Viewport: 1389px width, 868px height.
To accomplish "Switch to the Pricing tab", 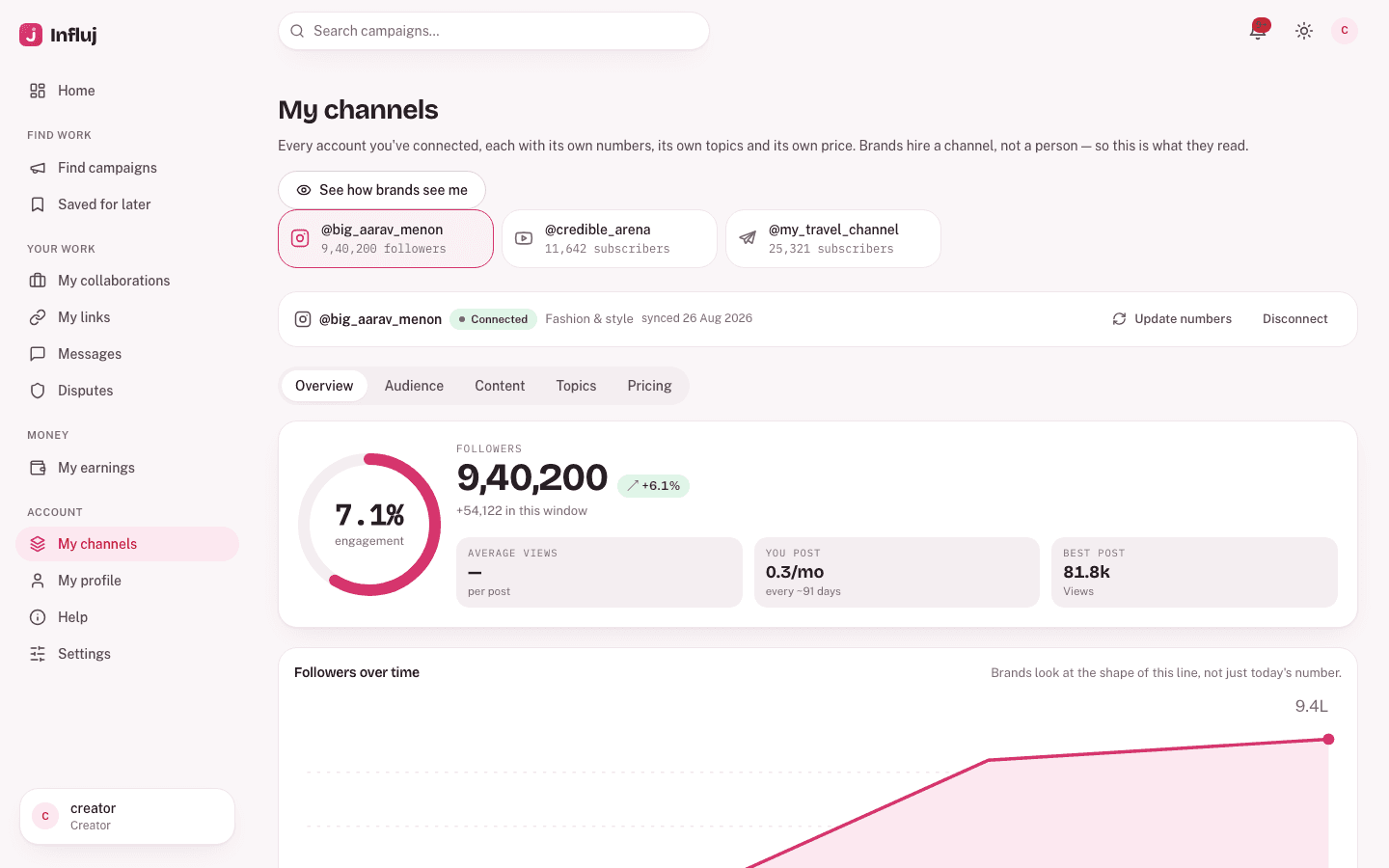I will click(649, 386).
